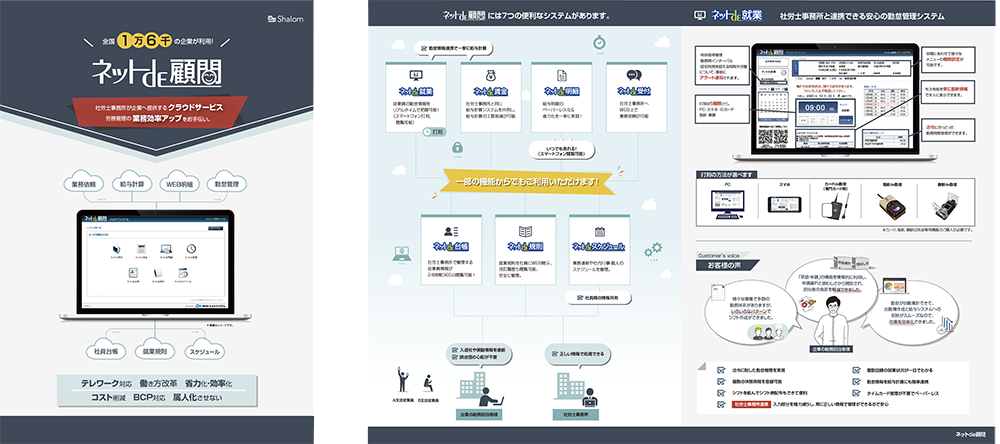Click the yellow 一部の機能からでもご利用いただけます banner

[x=526, y=181]
